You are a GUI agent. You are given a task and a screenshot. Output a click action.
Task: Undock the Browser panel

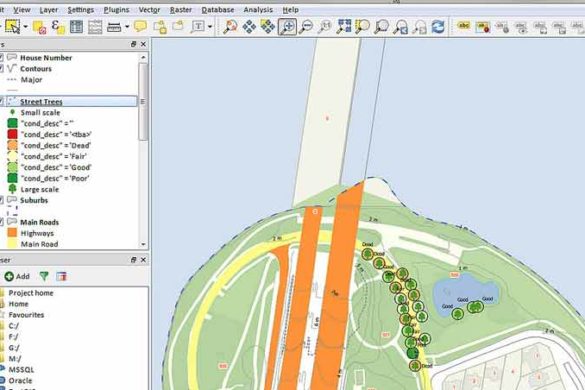click(x=133, y=259)
